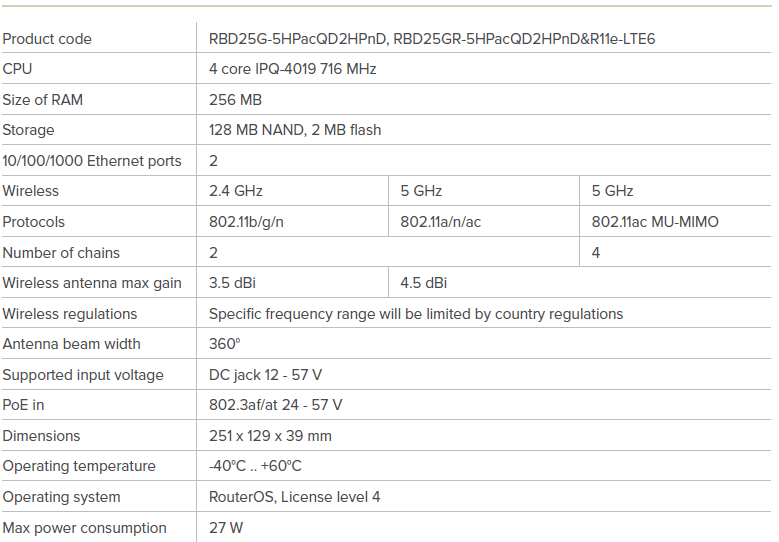Screen dimensions: 779x542
Task: Select the 802.11a/n/ac protocols cell
Action: point(440,222)
